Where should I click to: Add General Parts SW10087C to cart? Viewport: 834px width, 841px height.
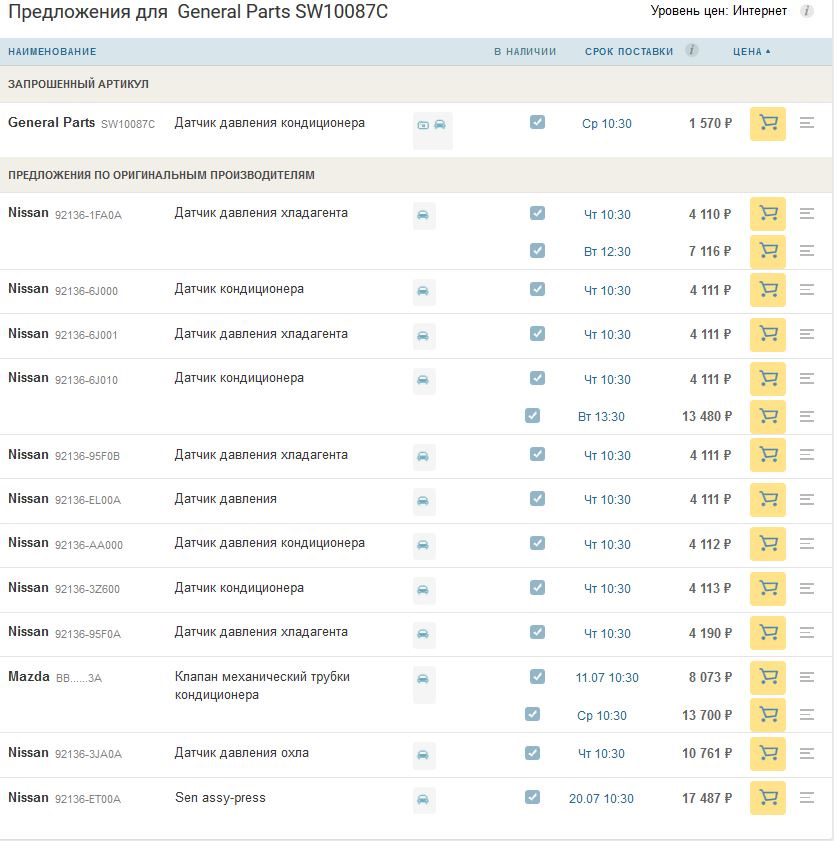point(767,124)
